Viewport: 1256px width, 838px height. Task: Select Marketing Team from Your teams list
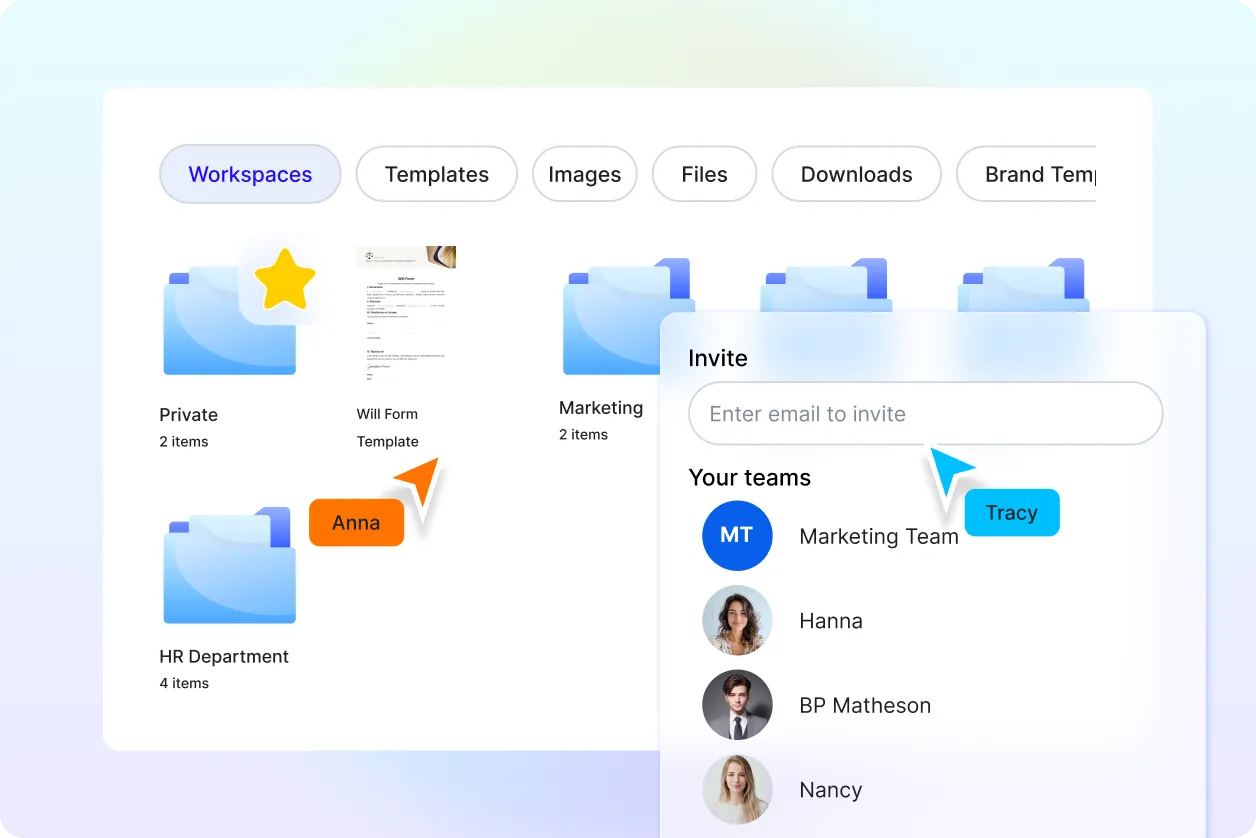coord(879,536)
